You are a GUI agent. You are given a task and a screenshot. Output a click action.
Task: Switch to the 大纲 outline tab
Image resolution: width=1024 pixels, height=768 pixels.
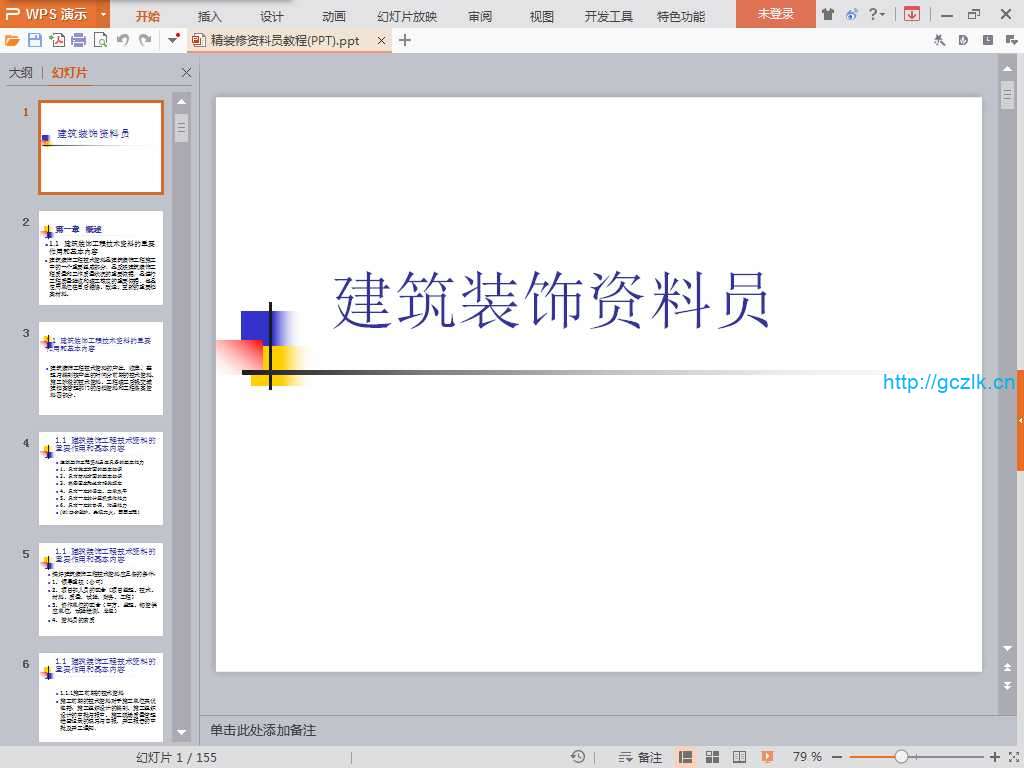point(20,73)
